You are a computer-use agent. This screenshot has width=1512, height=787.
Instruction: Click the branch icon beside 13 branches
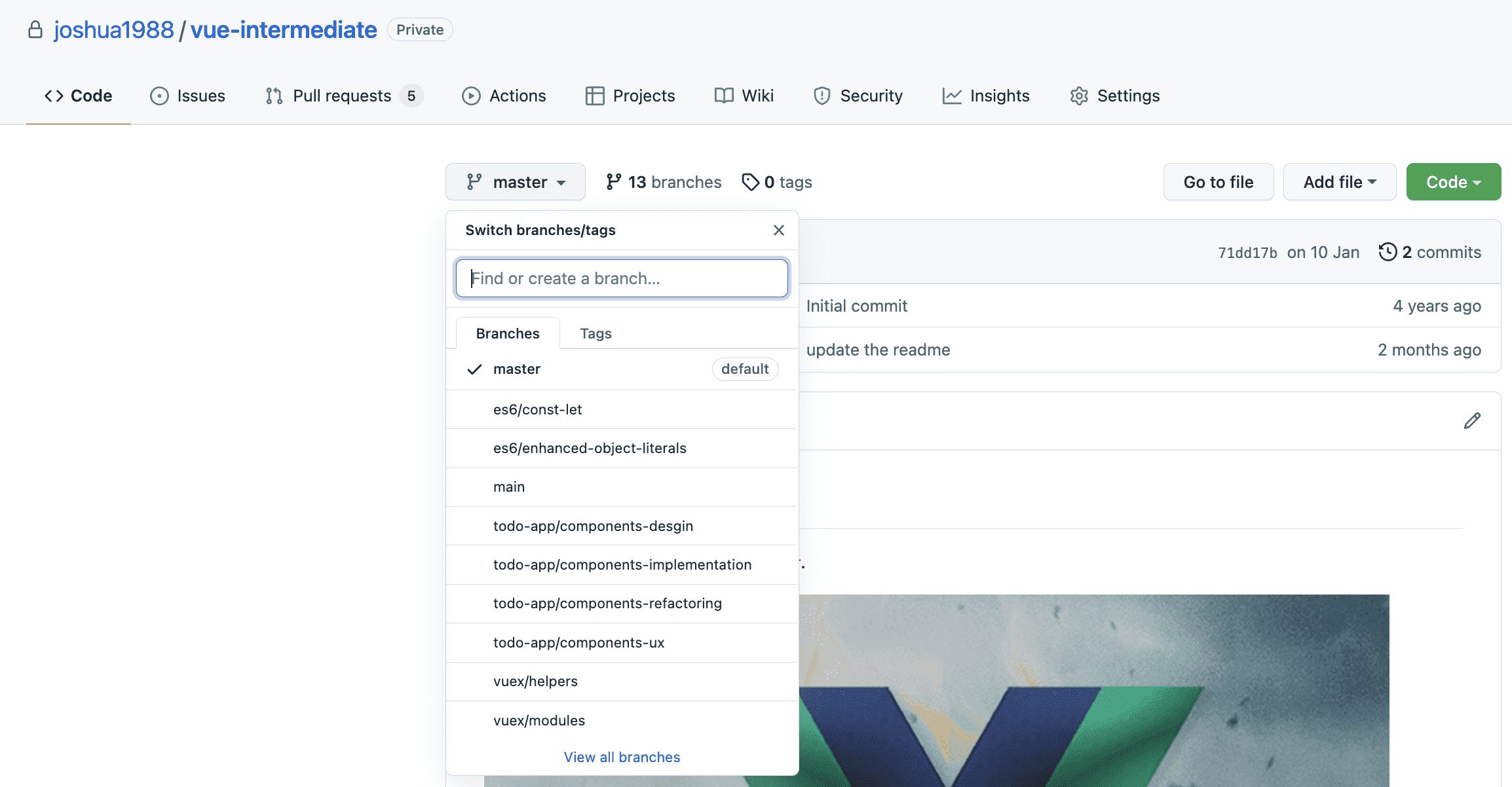tap(613, 182)
